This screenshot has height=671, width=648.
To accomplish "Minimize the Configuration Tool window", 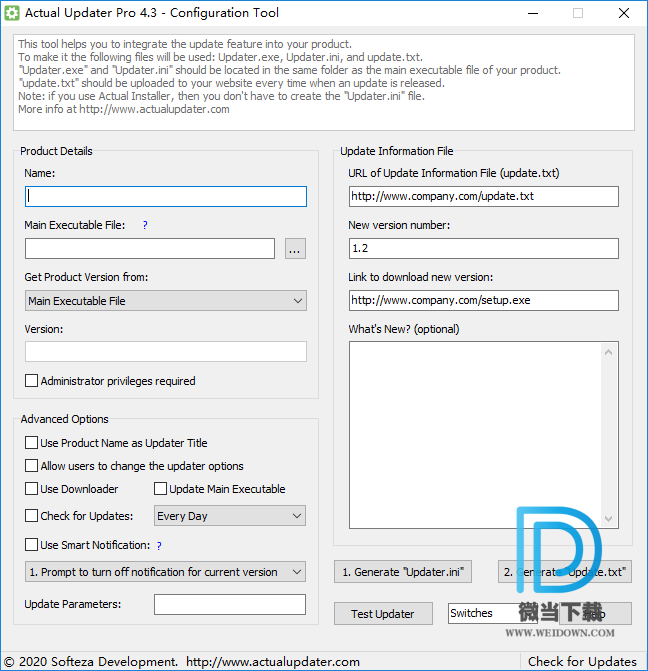I will pyautogui.click(x=533, y=13).
